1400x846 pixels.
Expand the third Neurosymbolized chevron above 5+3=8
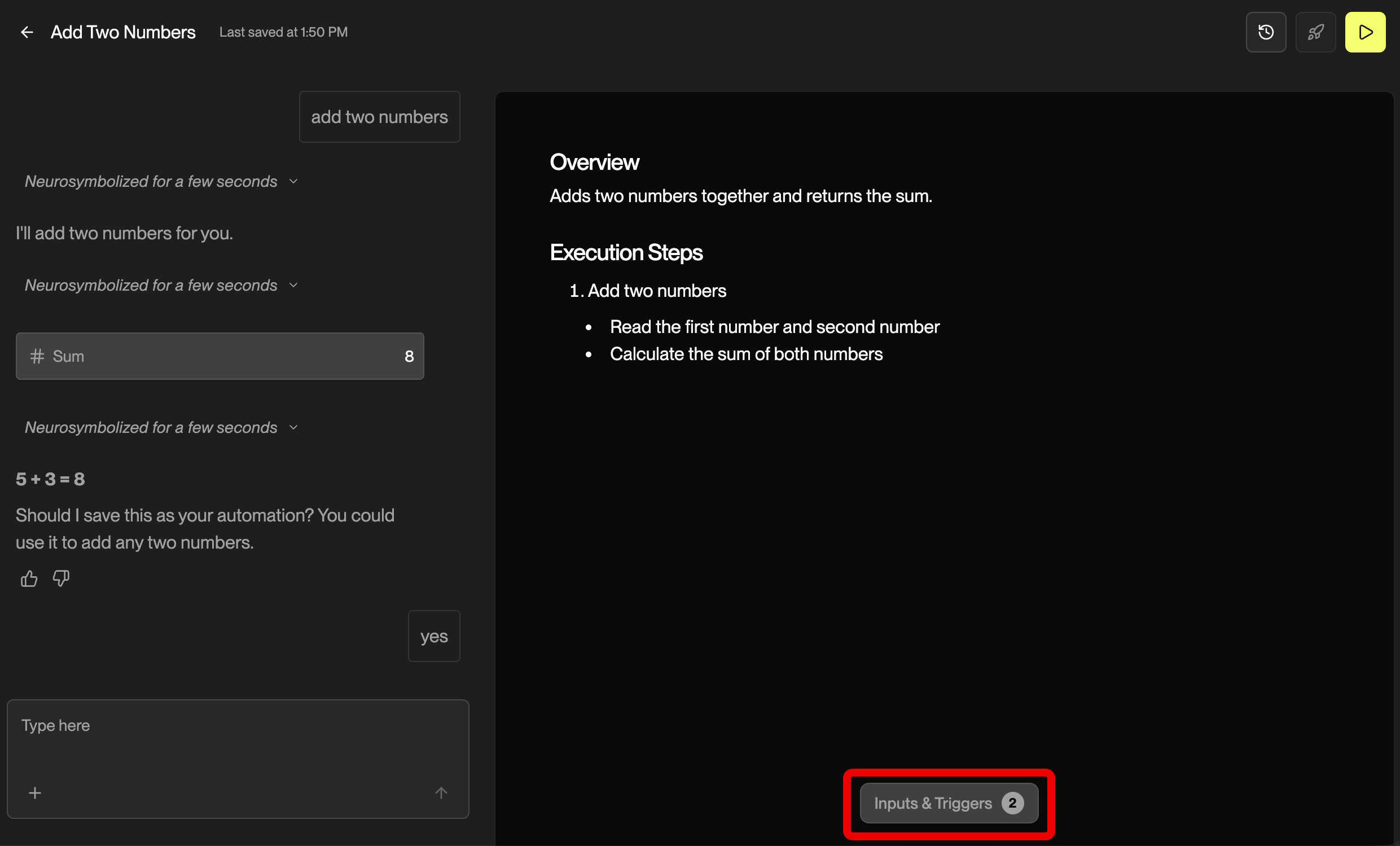(293, 427)
